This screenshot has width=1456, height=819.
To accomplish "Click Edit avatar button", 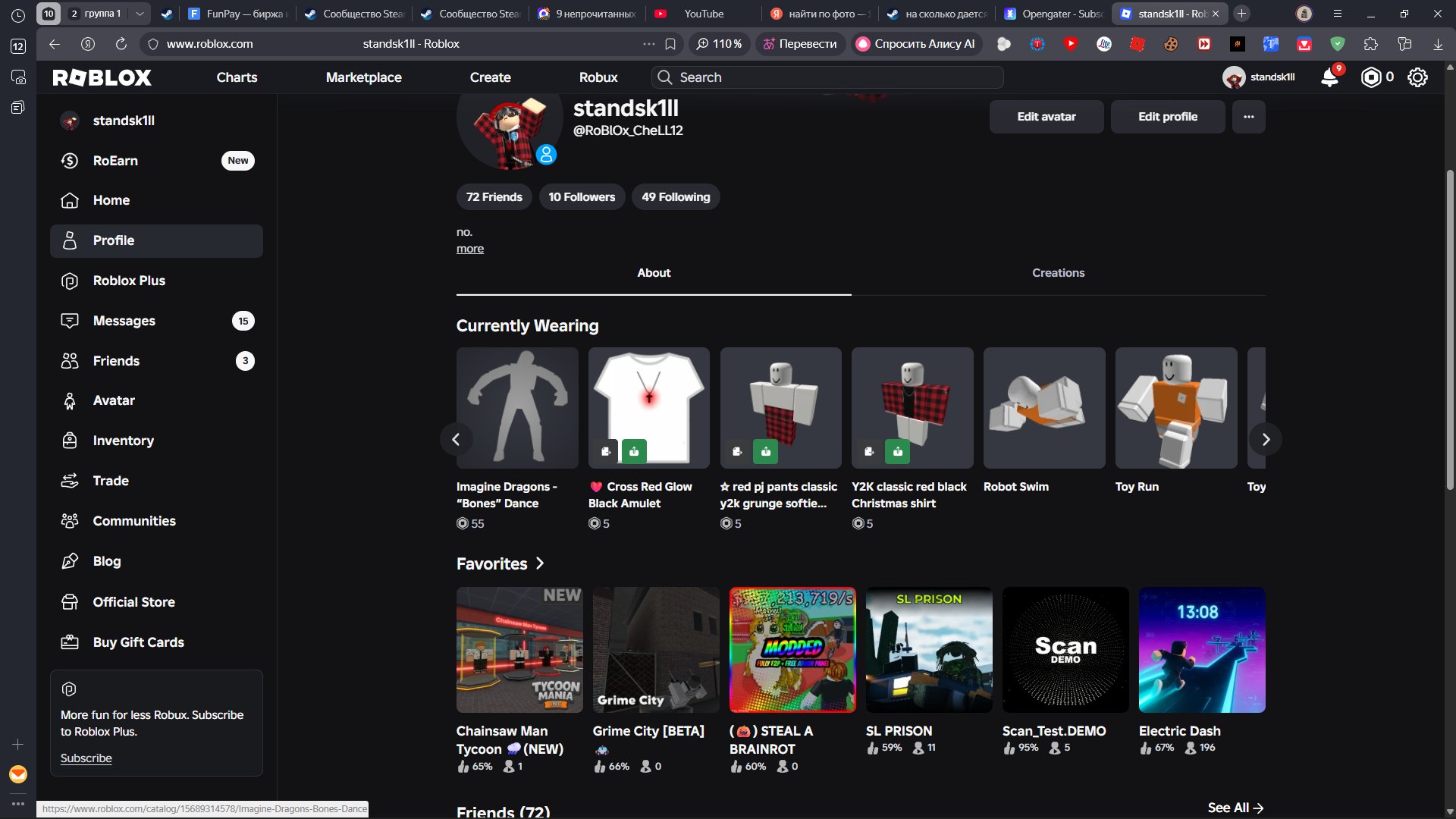I will [x=1046, y=117].
